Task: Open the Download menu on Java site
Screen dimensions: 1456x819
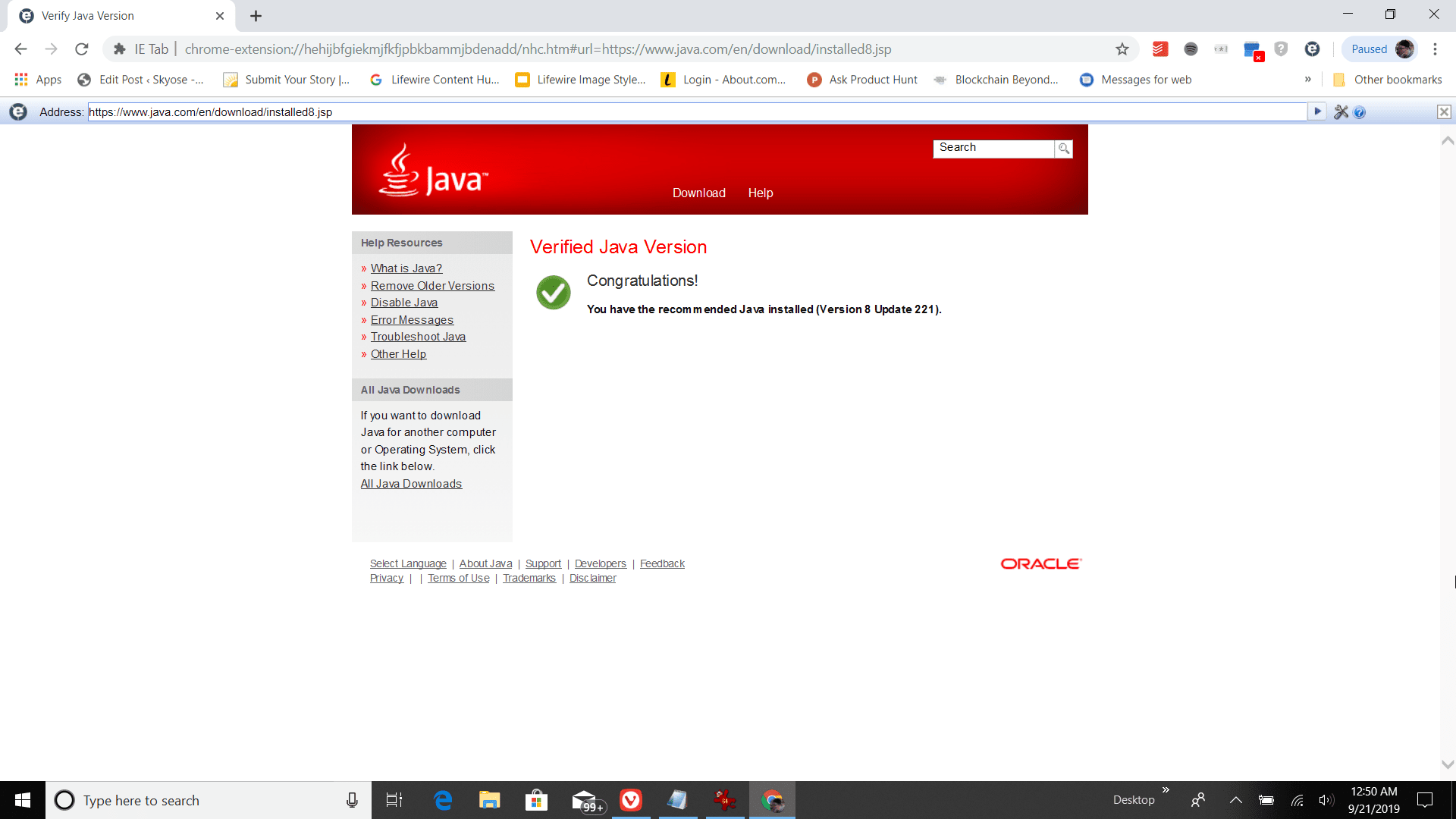Action: point(698,193)
